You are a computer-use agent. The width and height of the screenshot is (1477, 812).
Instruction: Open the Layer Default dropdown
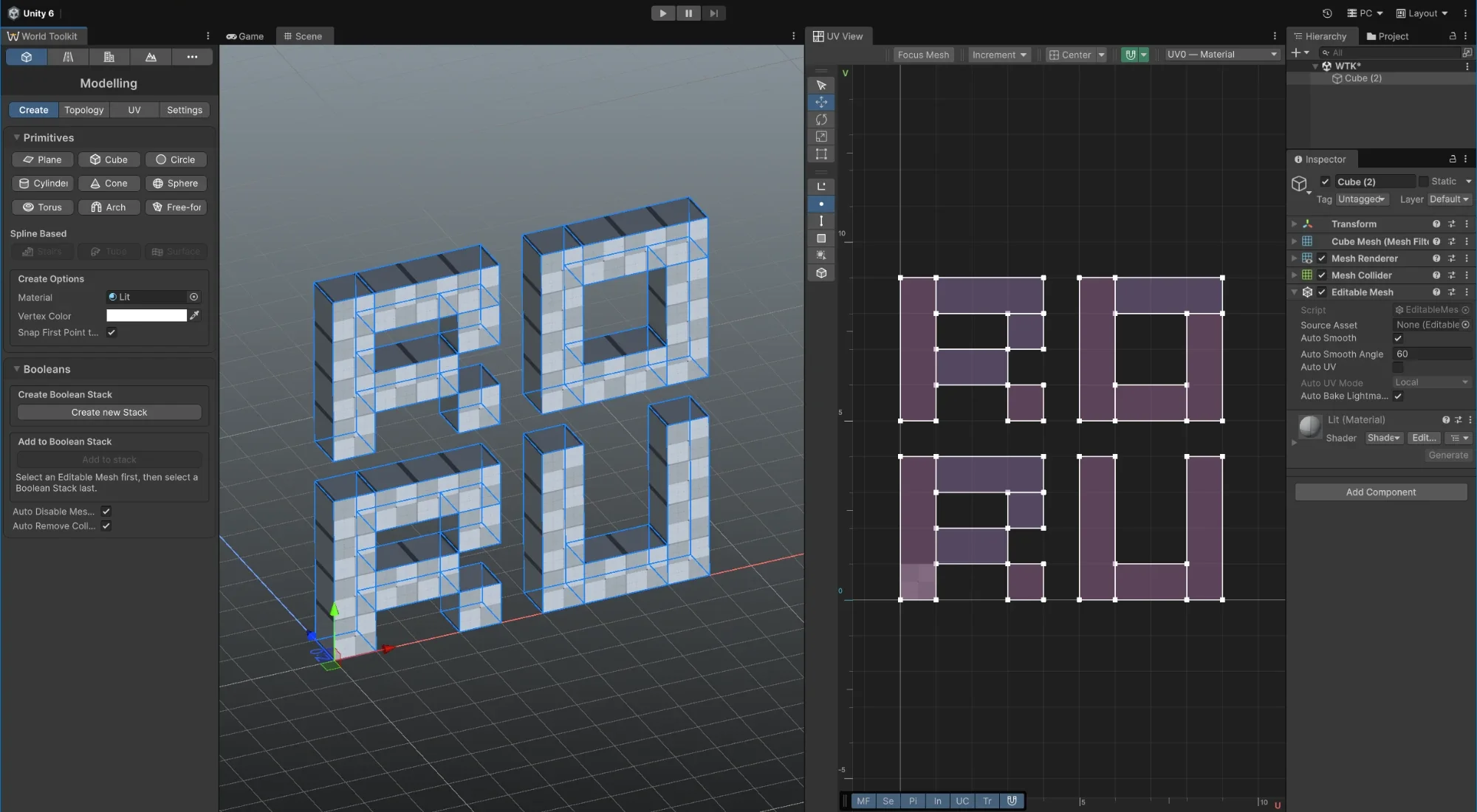(1449, 199)
